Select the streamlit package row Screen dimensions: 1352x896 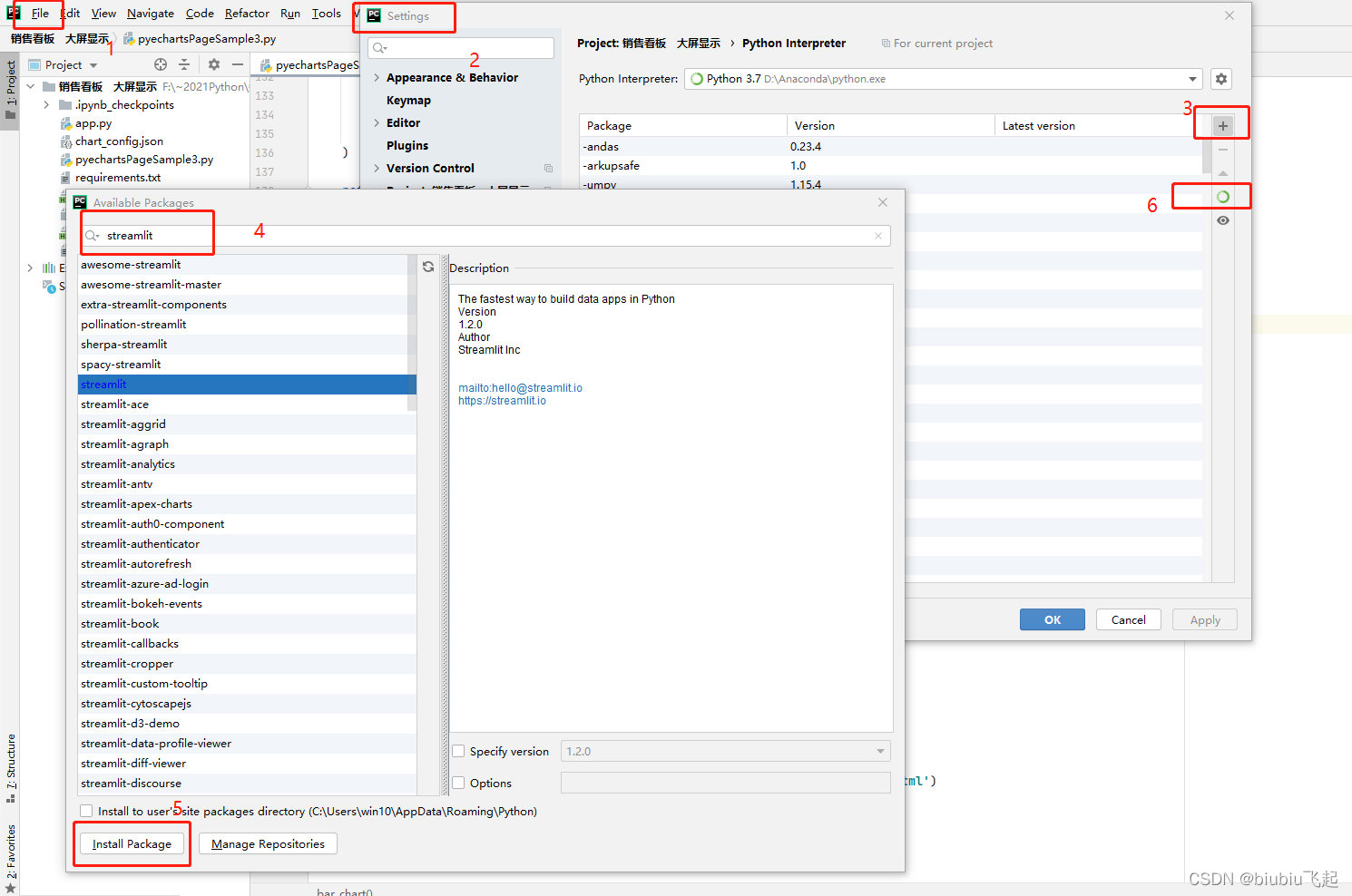tap(247, 385)
